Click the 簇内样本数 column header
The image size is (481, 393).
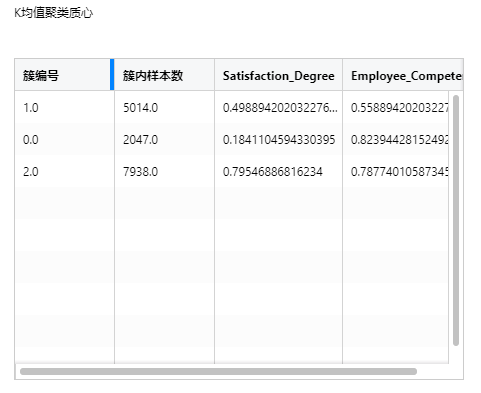(164, 75)
